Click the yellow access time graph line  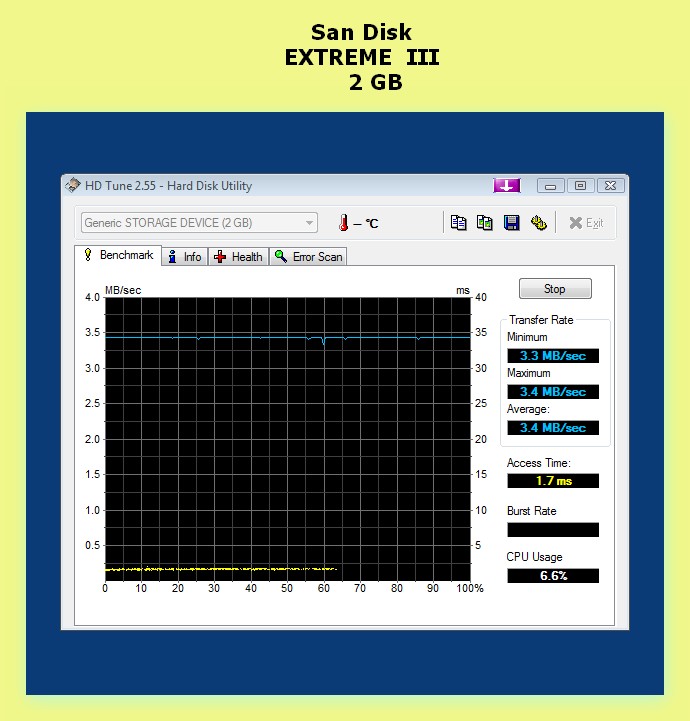click(221, 569)
